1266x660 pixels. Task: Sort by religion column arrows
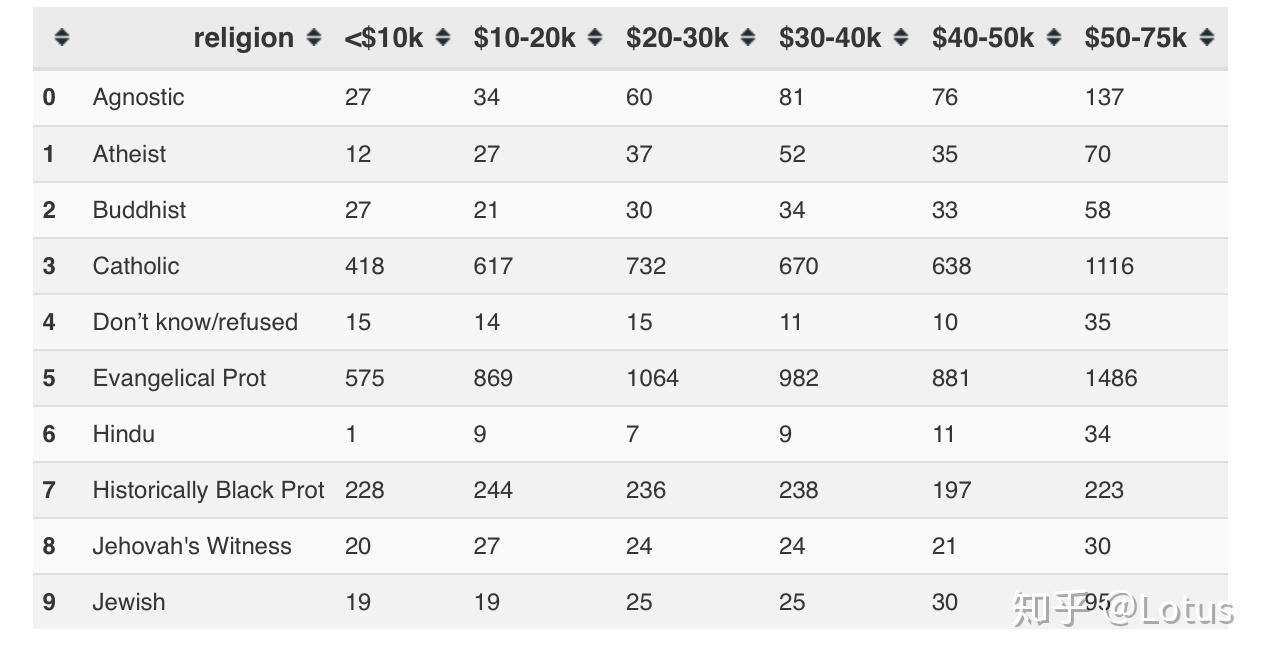click(x=314, y=38)
